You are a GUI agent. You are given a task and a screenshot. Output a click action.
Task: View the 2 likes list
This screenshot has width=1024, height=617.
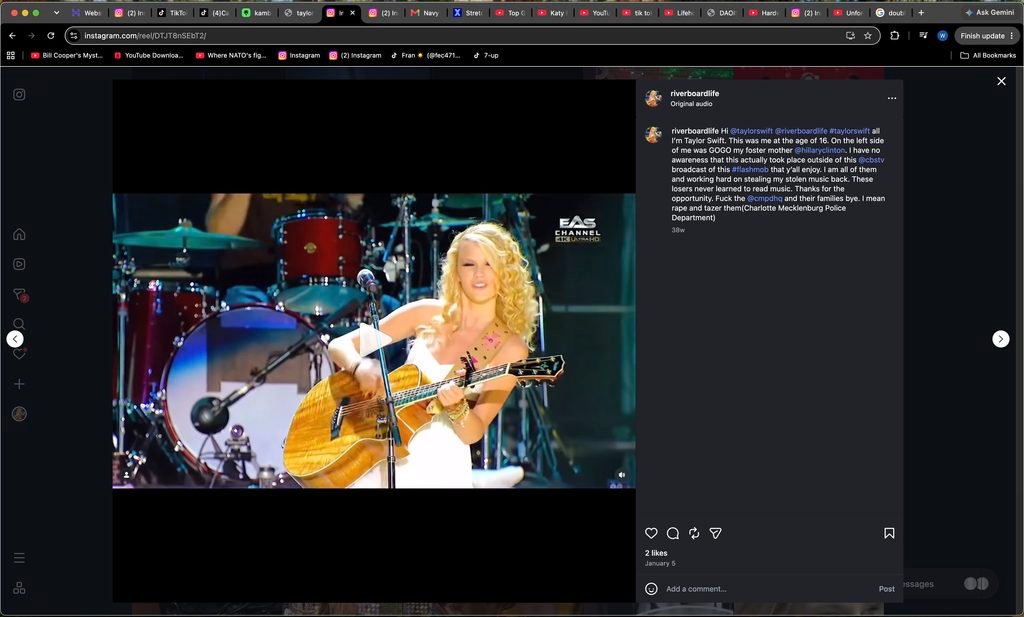tap(656, 553)
